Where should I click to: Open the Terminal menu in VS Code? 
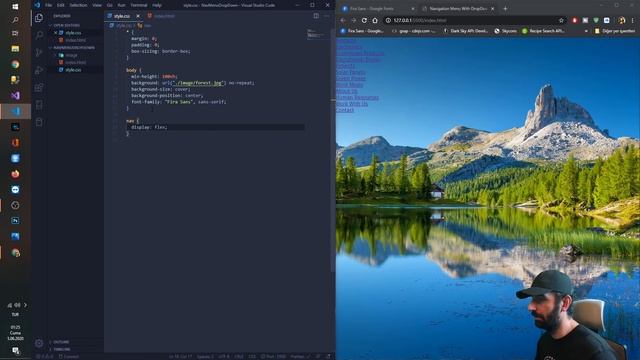click(139, 5)
